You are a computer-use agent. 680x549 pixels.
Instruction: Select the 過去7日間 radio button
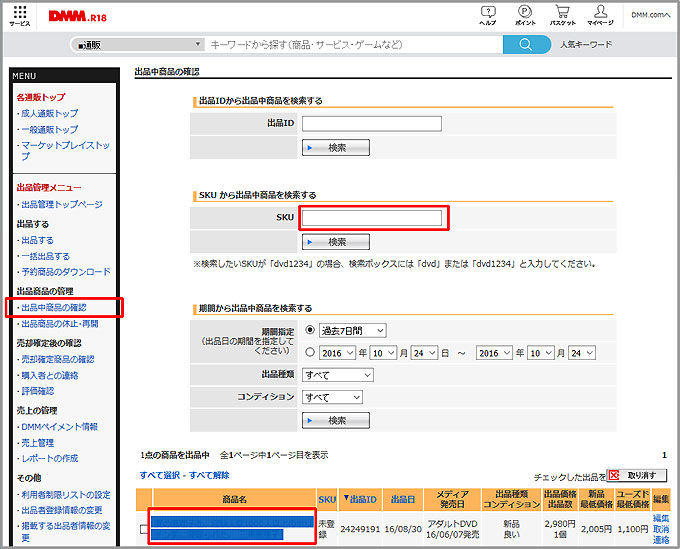310,330
